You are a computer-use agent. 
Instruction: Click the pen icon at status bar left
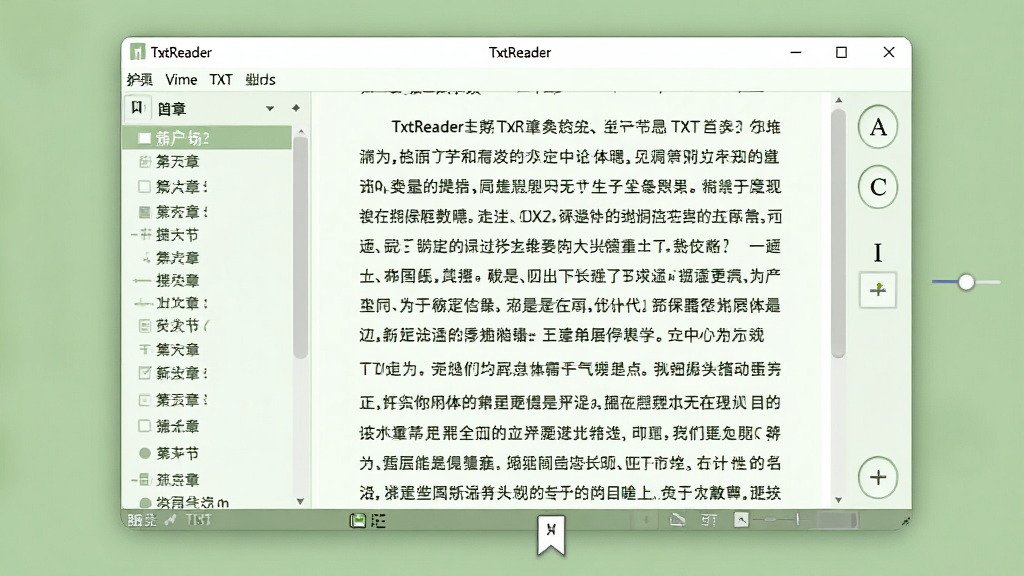170,520
